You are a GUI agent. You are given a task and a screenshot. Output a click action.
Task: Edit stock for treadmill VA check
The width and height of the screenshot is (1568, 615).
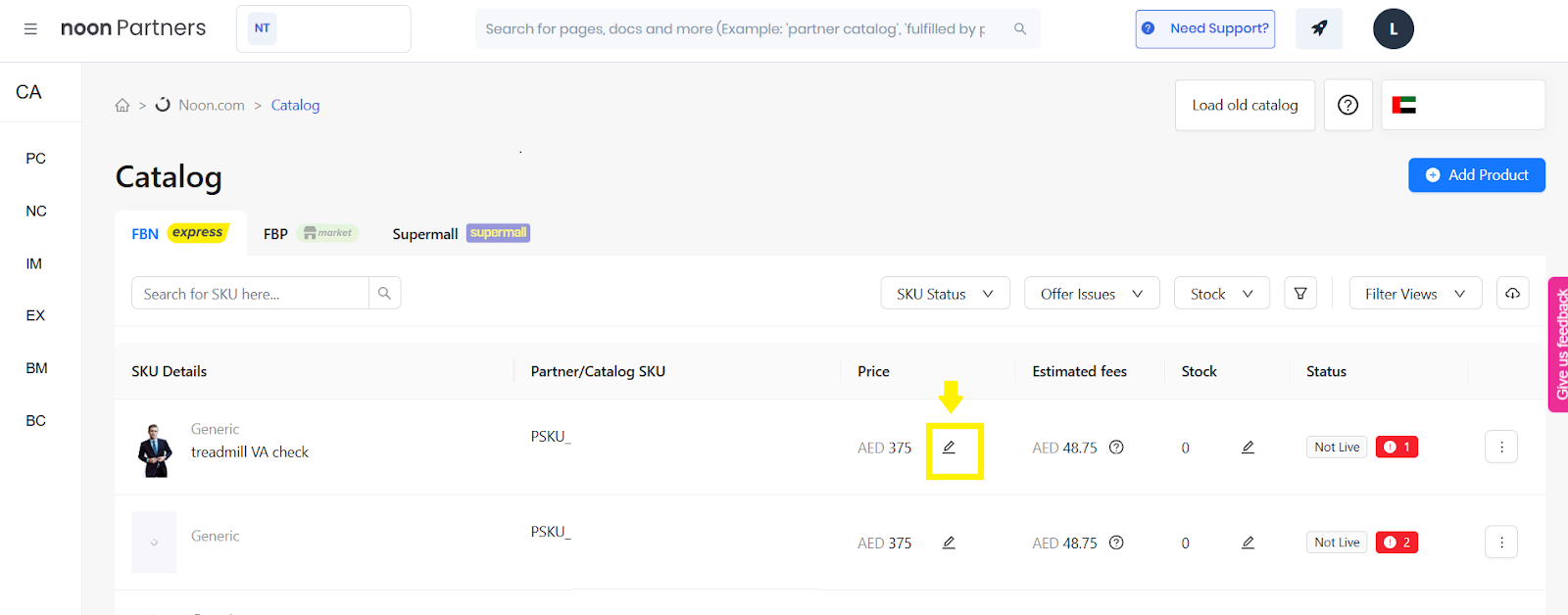tap(1248, 448)
